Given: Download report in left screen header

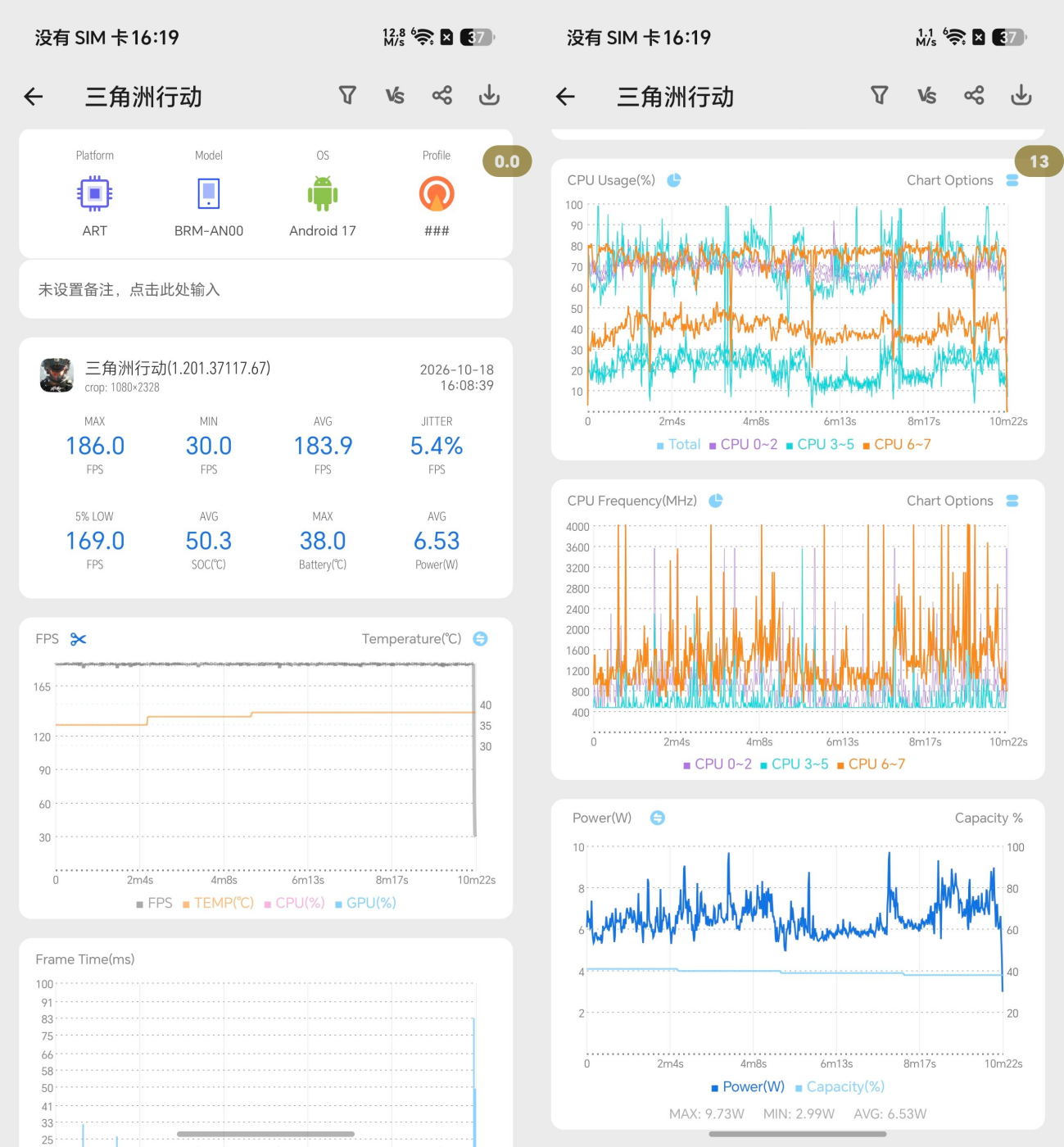Looking at the screenshot, I should [489, 96].
